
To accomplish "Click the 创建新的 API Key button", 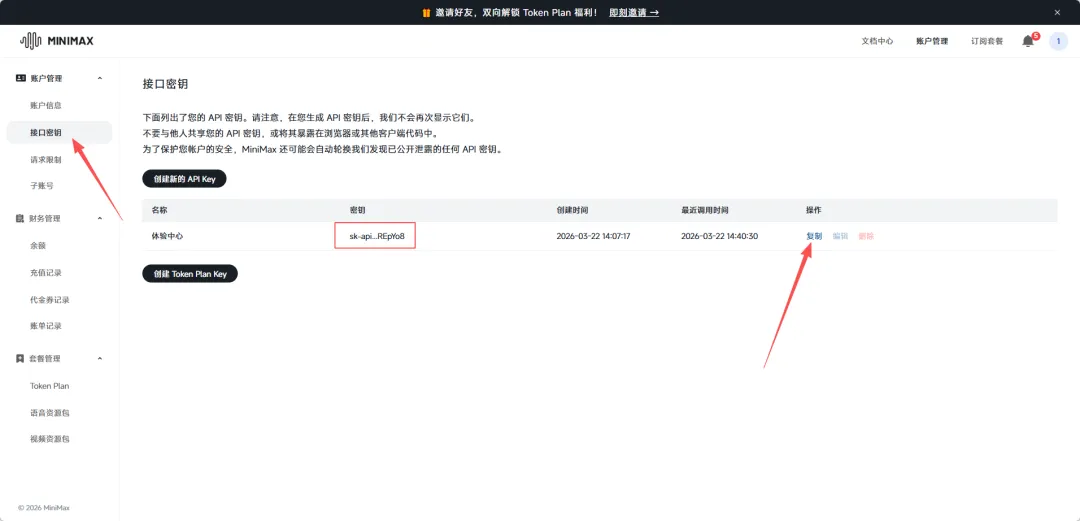I will tap(185, 178).
